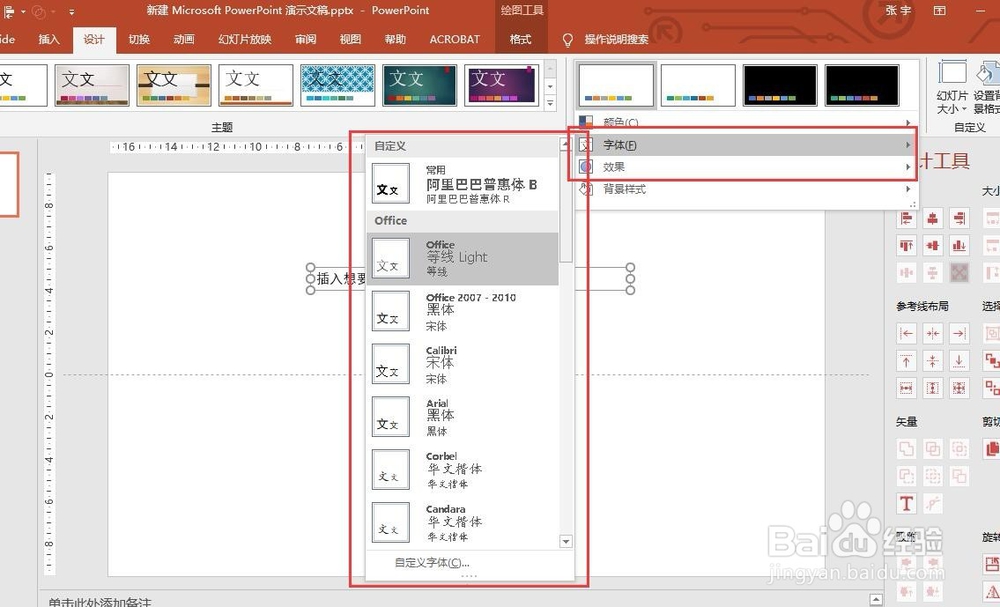Click the lightbulb Tell Me icon
The width and height of the screenshot is (1000, 607).
[x=568, y=40]
